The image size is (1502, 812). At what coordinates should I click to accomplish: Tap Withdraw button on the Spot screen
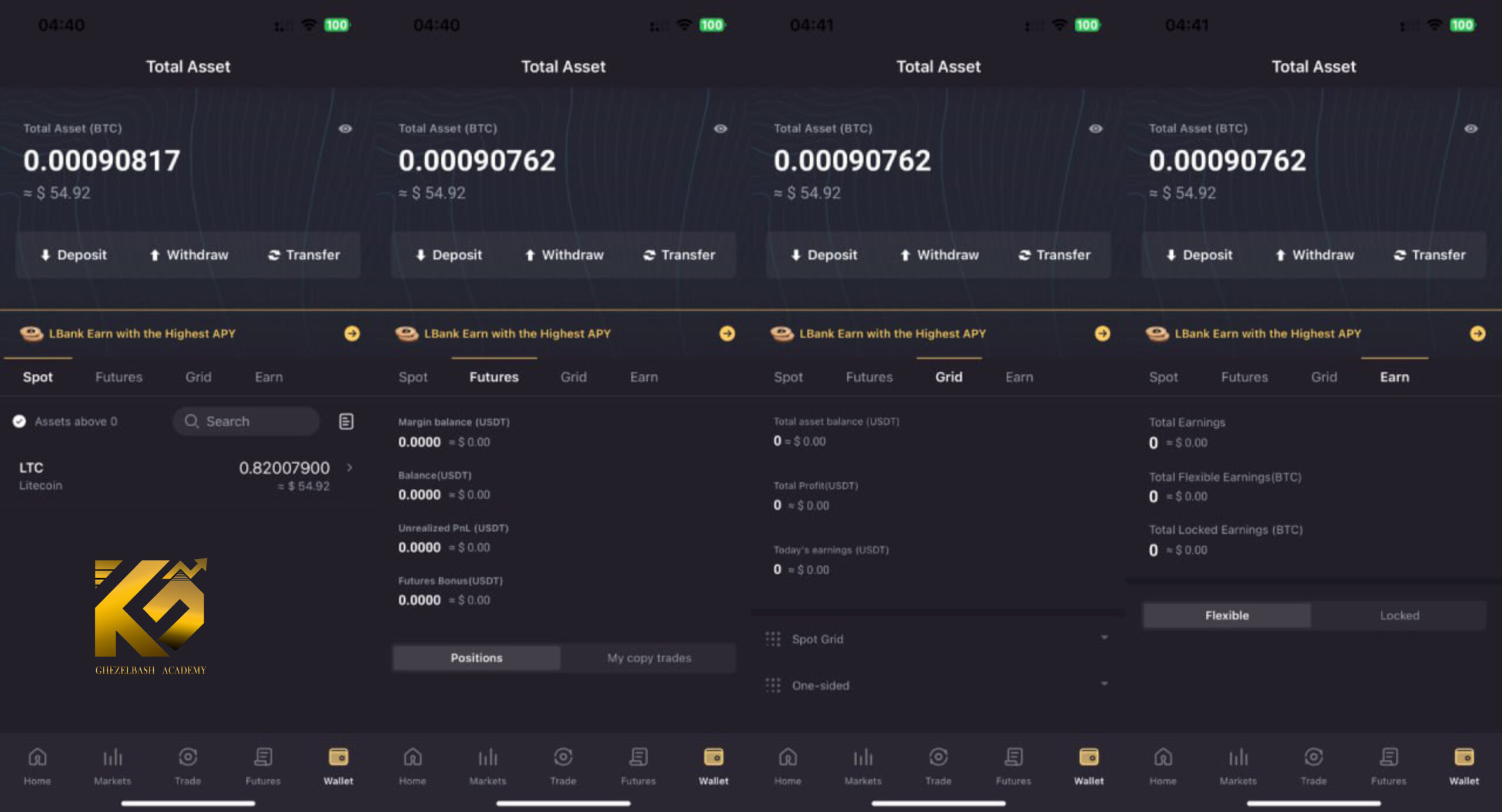189,255
